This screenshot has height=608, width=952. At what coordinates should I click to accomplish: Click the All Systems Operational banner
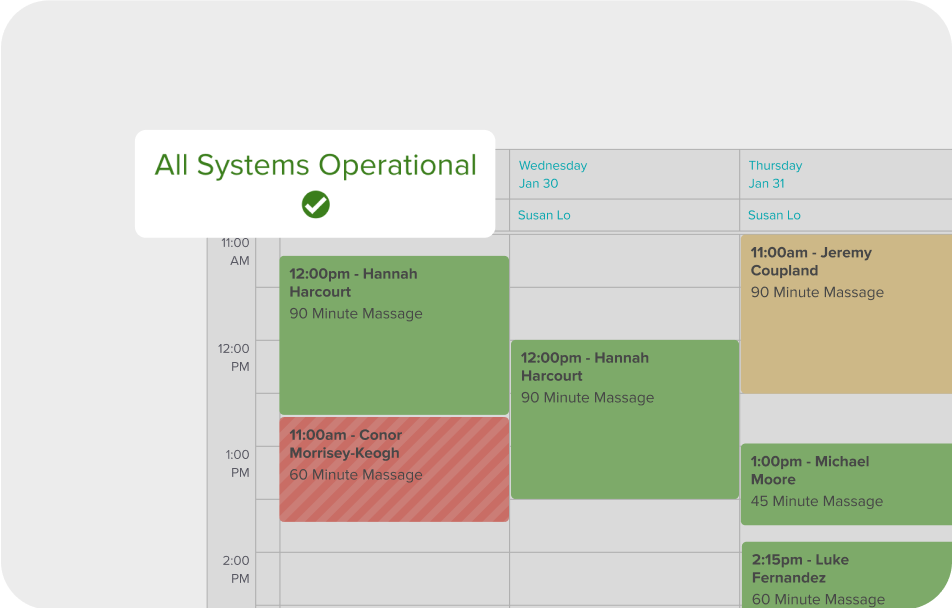pos(315,165)
